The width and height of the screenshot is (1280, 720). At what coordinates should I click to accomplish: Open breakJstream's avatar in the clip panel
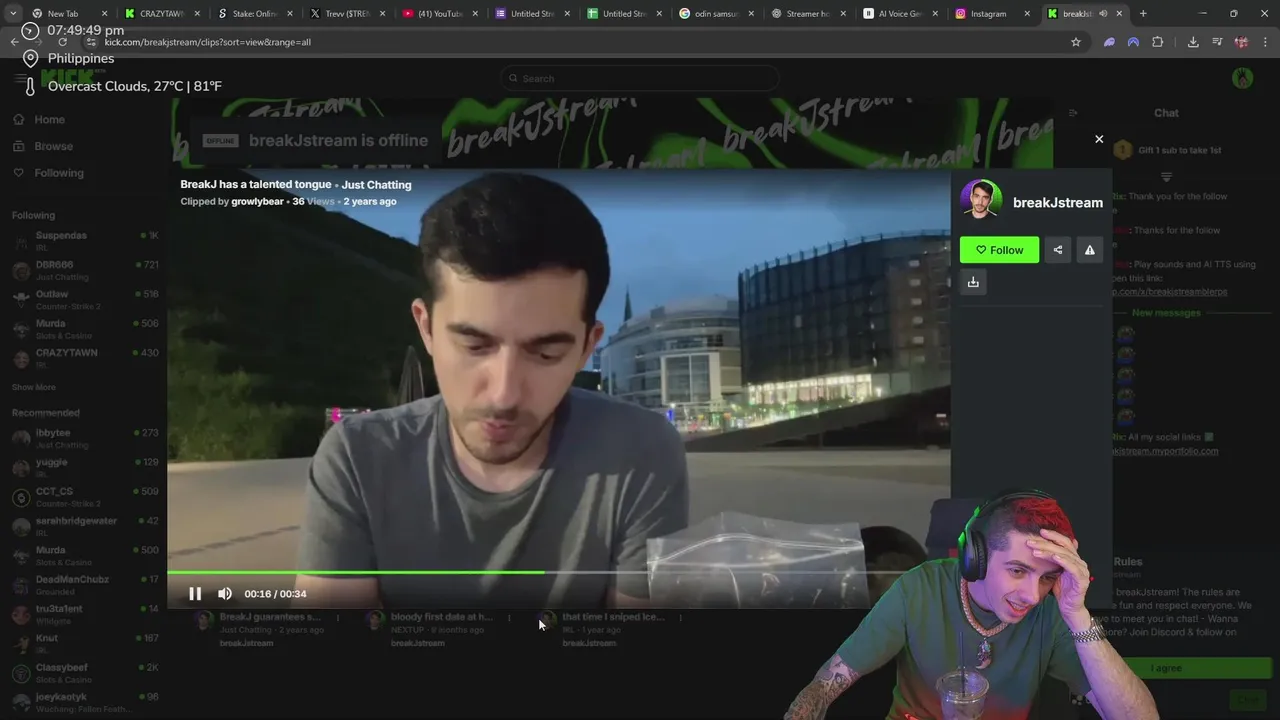pyautogui.click(x=981, y=200)
